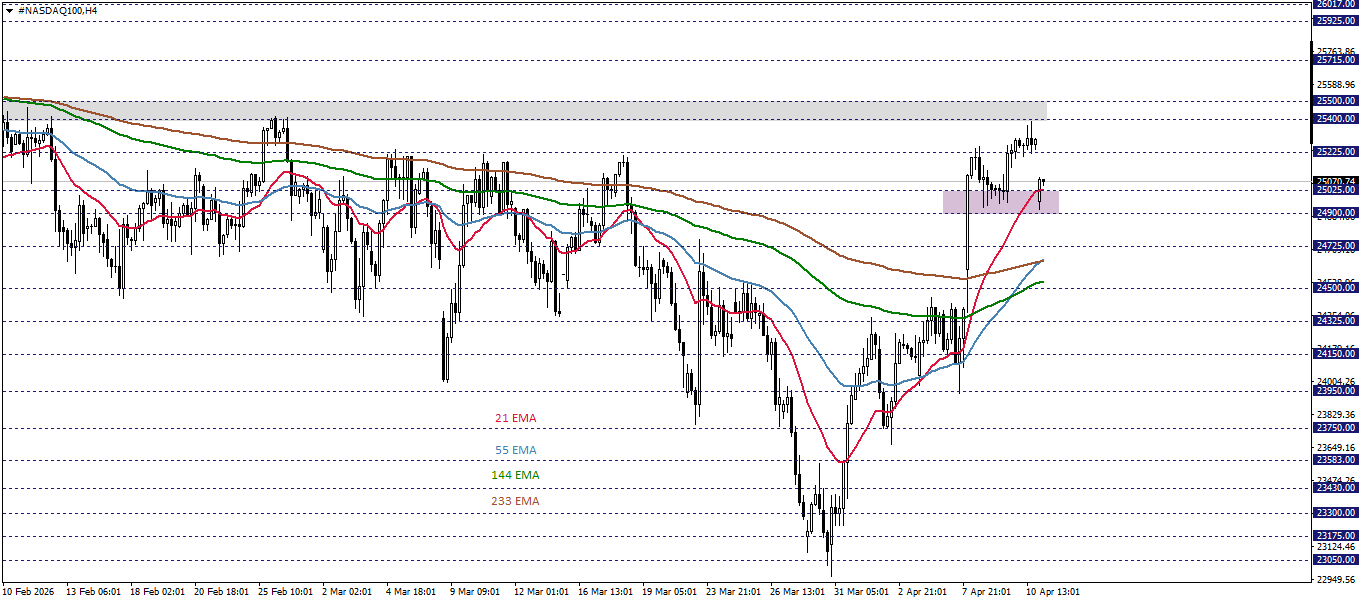Select the 233 EMA legend label
This screenshot has width=1362, height=603.
tap(517, 500)
